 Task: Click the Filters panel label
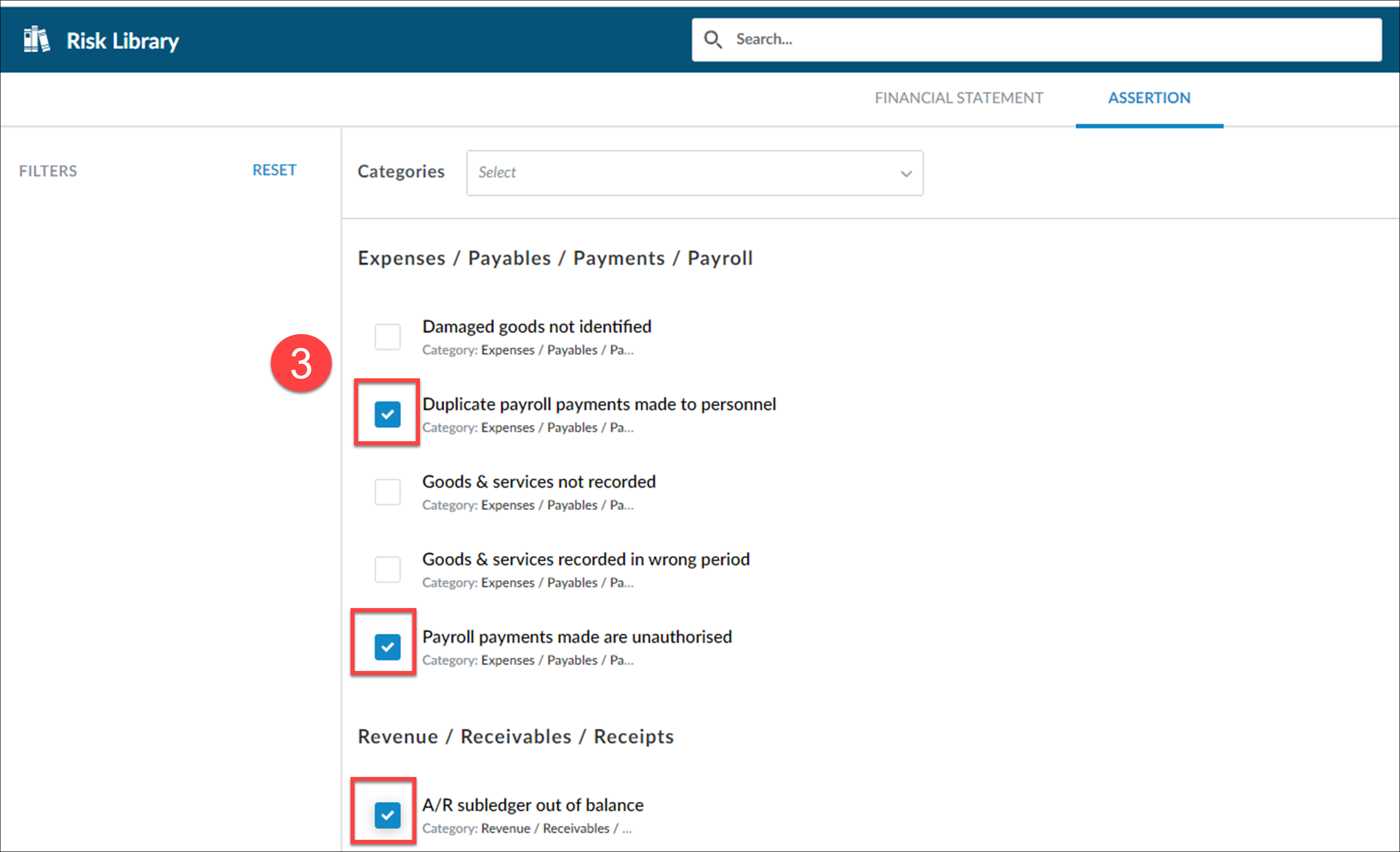tap(48, 171)
